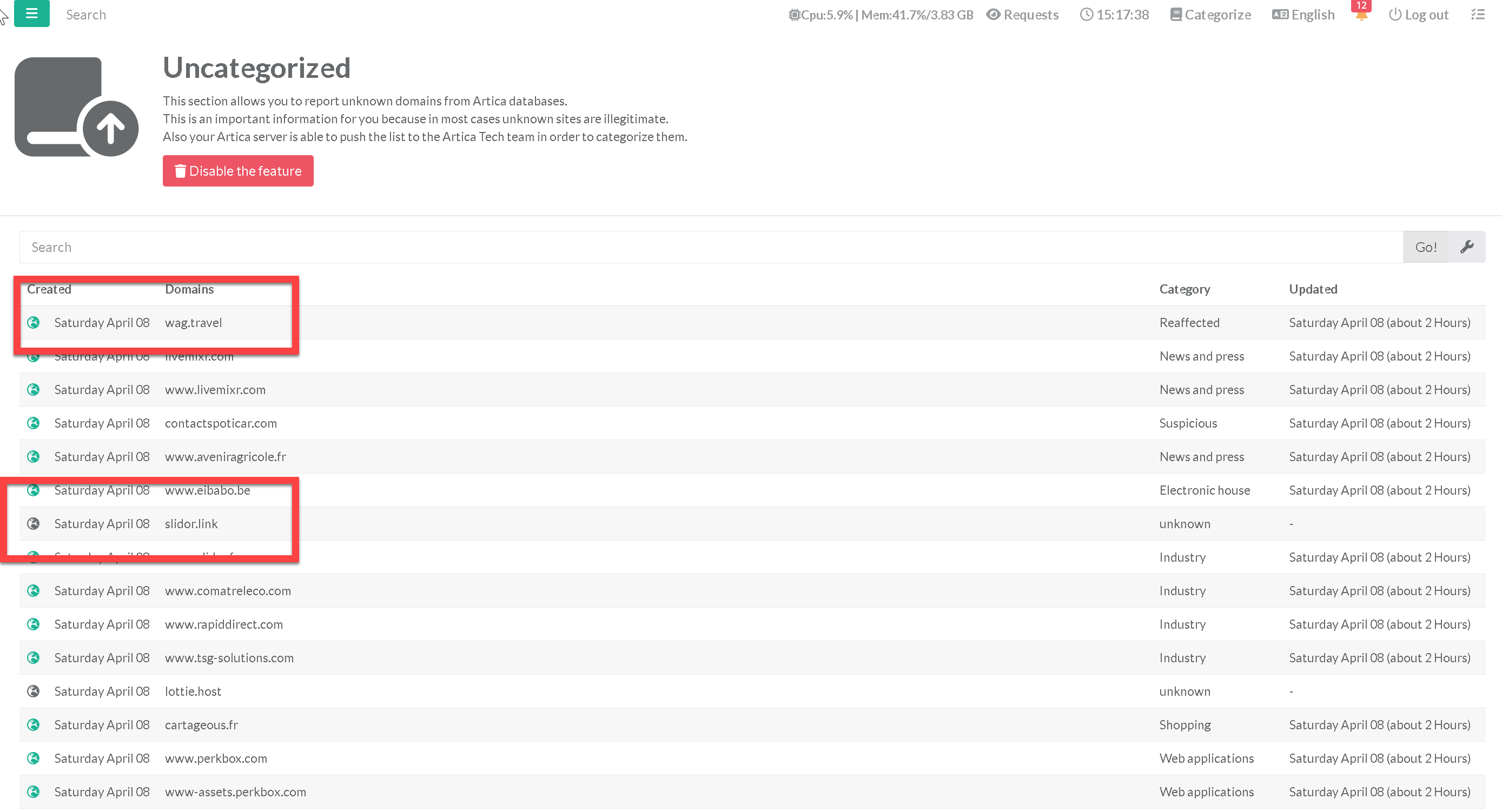Click the Uncategorized upload book icon
The image size is (1502, 812).
[76, 107]
